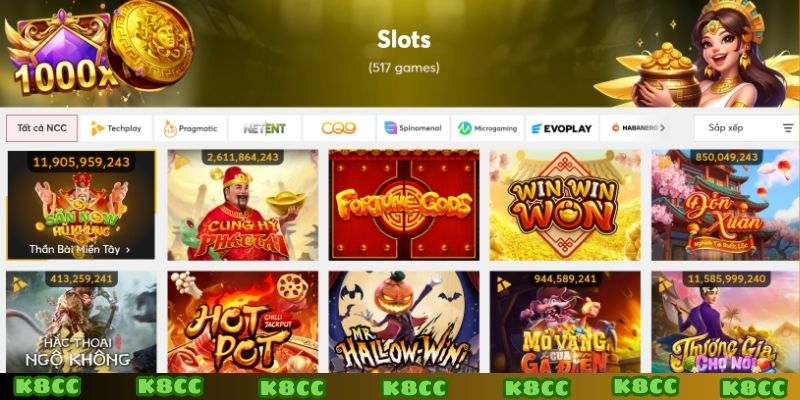Image resolution: width=800 pixels, height=400 pixels.
Task: Open Hắc Thoại Ngộ Không game
Action: (81, 322)
